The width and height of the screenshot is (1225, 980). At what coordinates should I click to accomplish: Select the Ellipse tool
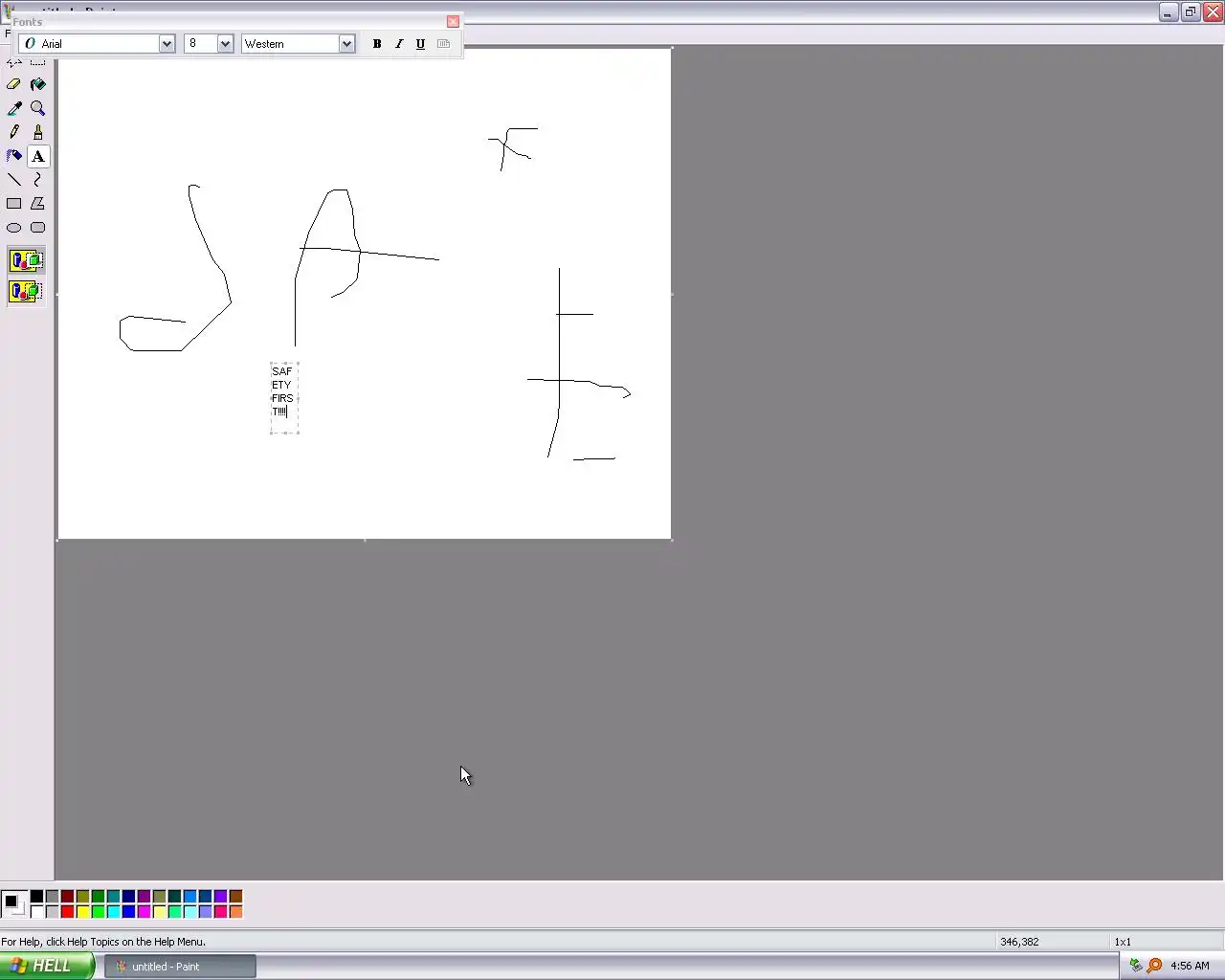click(14, 228)
